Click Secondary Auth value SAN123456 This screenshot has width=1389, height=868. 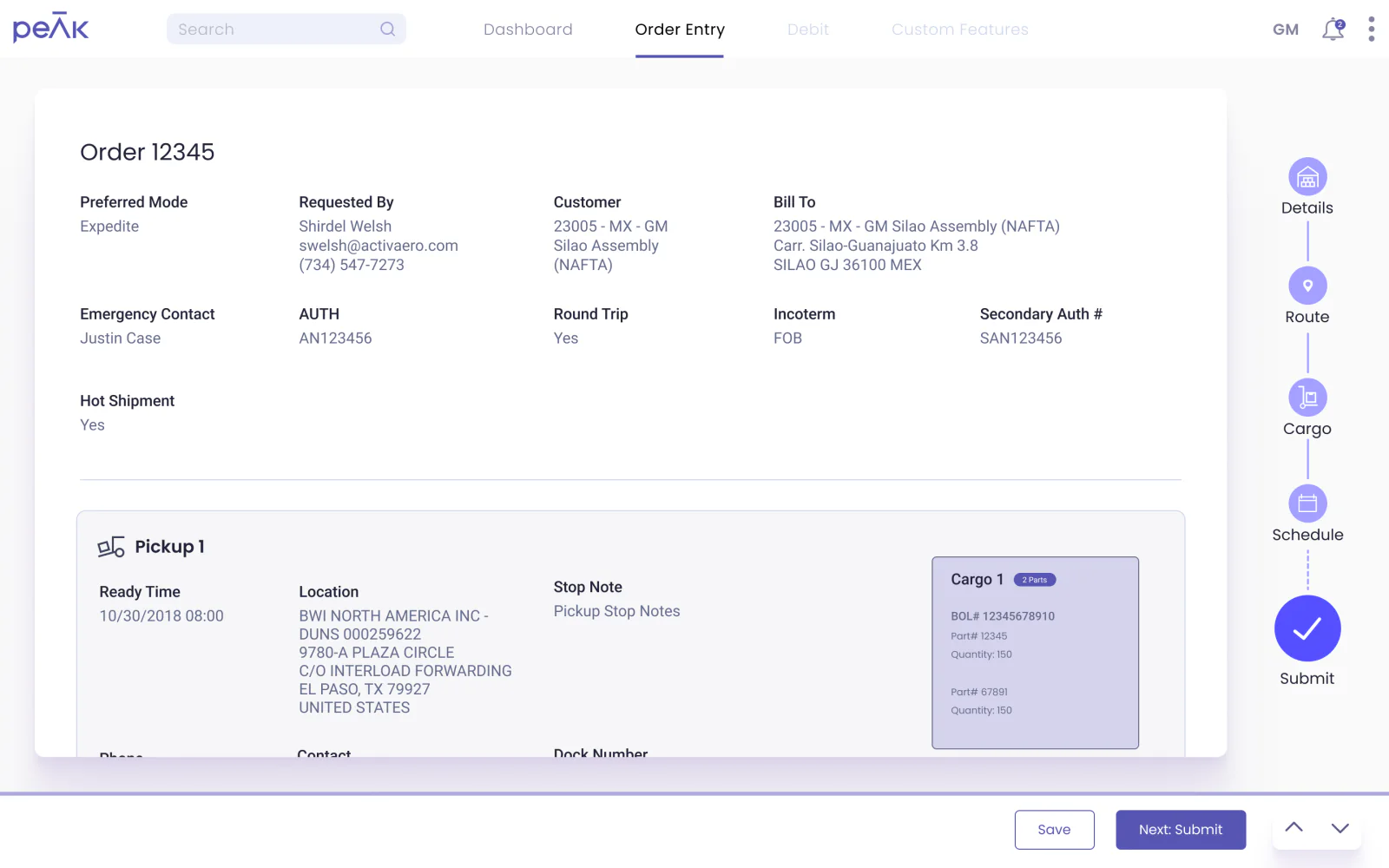[x=1021, y=339]
